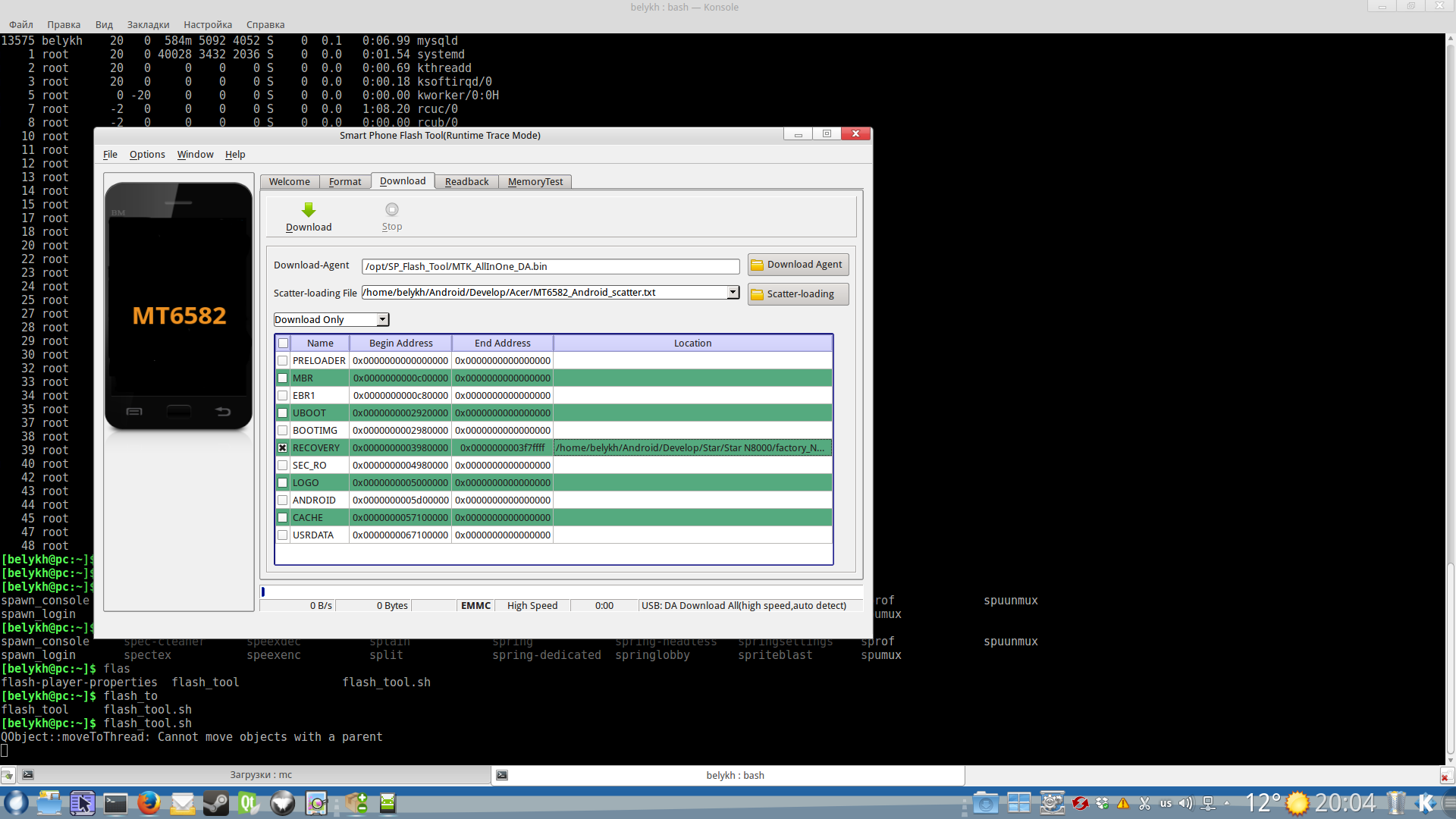Click the Dropbox tray icon

point(1102,803)
